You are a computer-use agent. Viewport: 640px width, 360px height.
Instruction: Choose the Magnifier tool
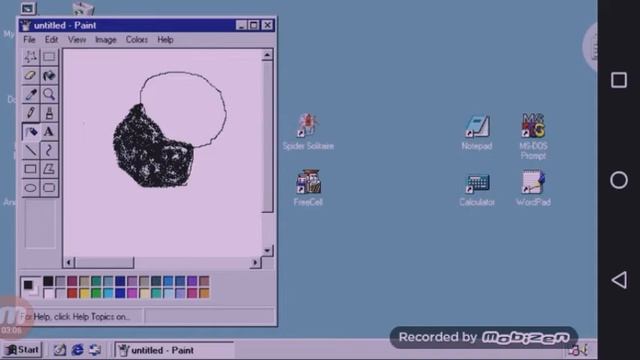pyautogui.click(x=49, y=94)
